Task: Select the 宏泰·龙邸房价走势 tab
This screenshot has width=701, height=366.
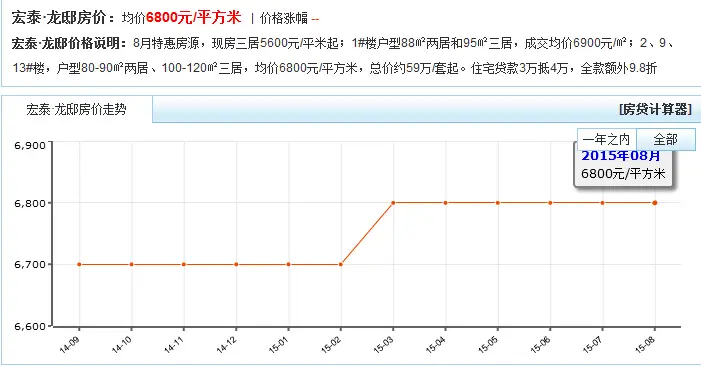Action: tap(76, 109)
